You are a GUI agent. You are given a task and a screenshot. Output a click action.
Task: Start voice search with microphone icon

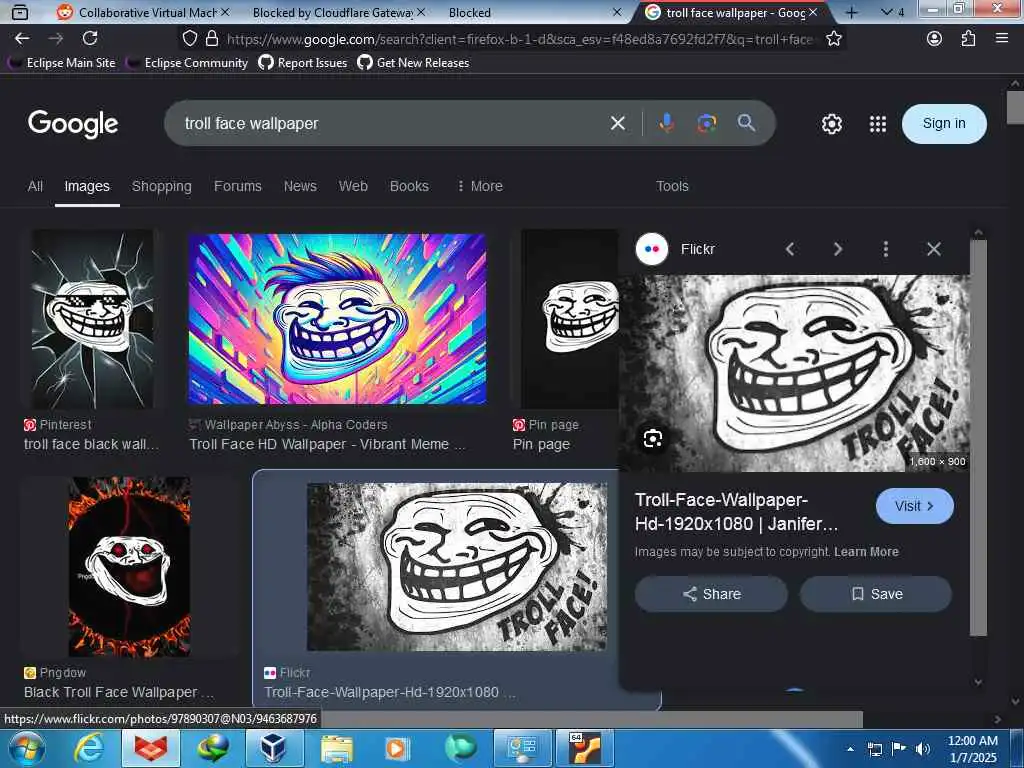[x=666, y=123]
